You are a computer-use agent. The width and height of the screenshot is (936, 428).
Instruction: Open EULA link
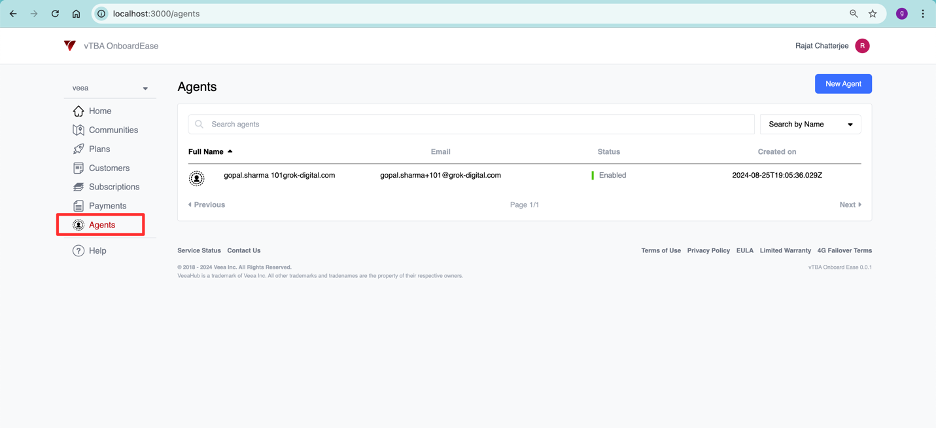click(x=745, y=251)
